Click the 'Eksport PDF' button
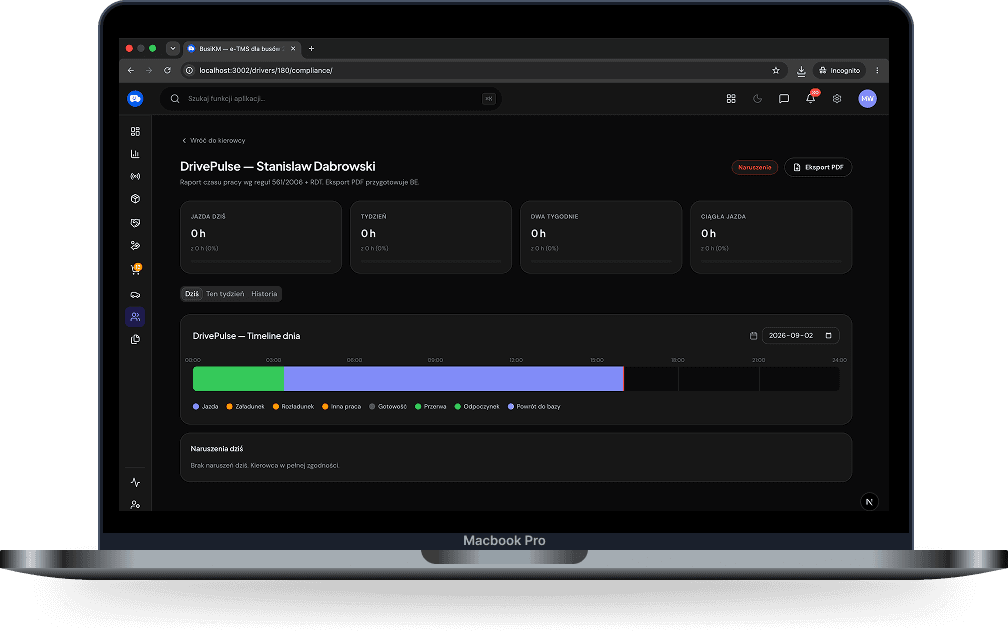Screen dimensions: 1008x635 pyautogui.click(x=818, y=167)
